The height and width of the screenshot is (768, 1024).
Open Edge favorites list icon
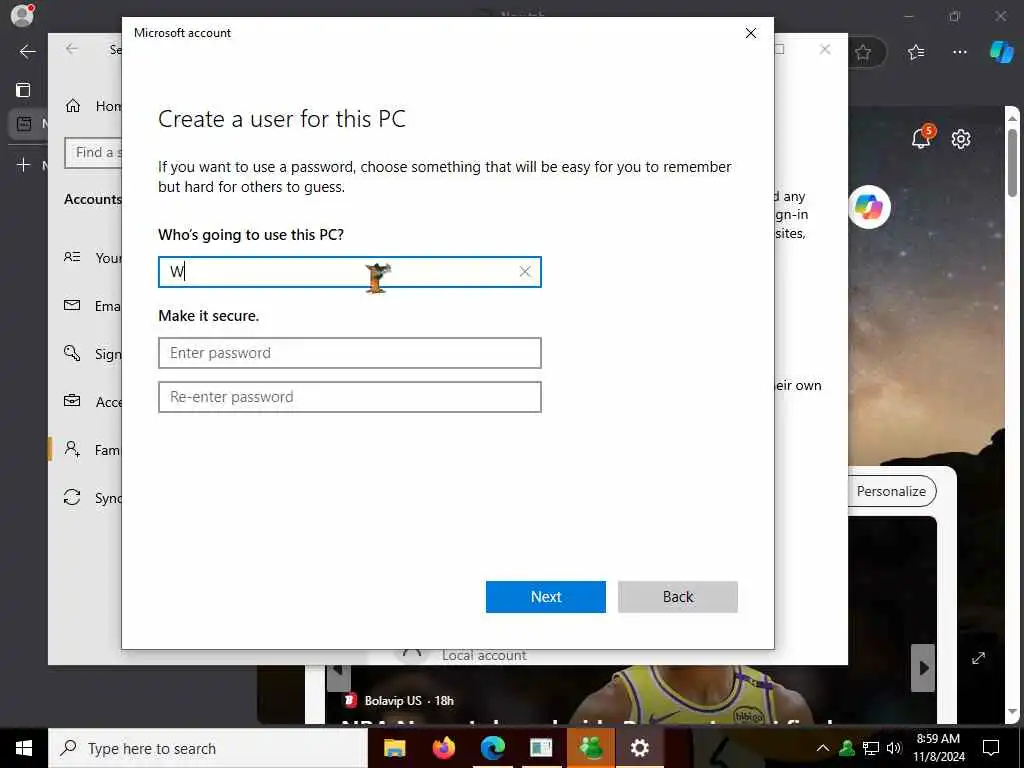[916, 52]
